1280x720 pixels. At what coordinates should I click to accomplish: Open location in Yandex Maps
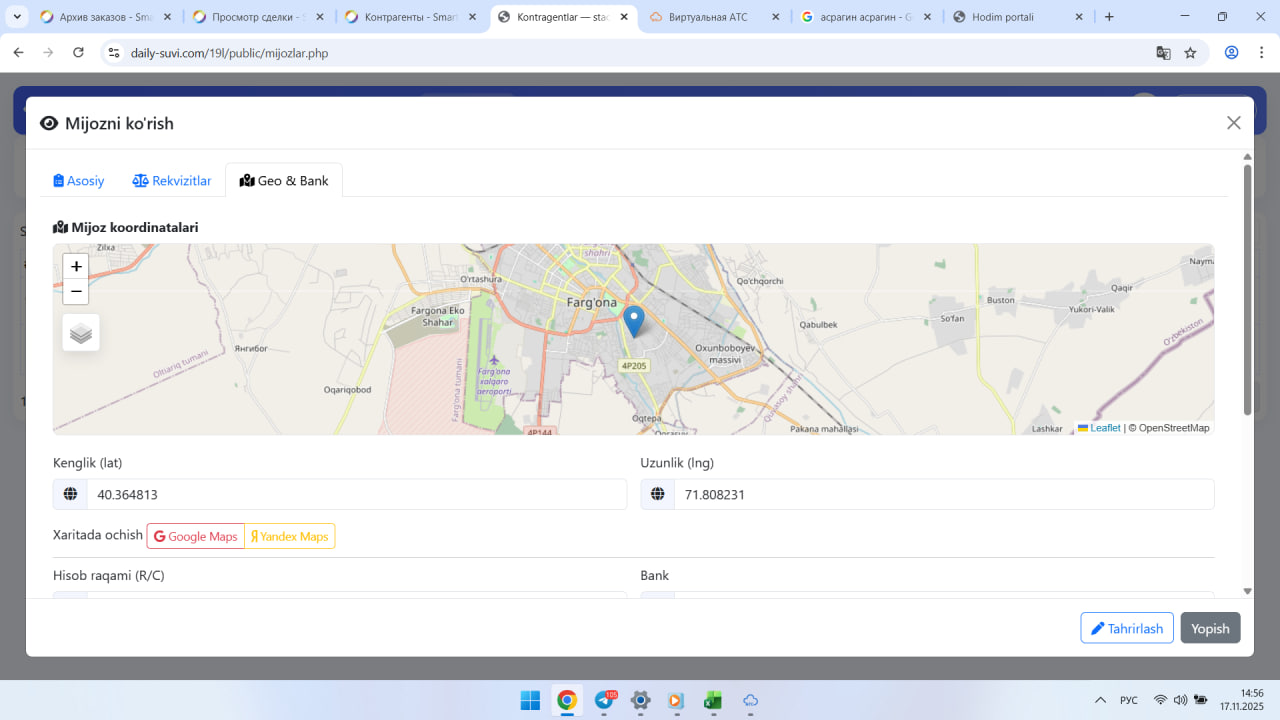(290, 537)
